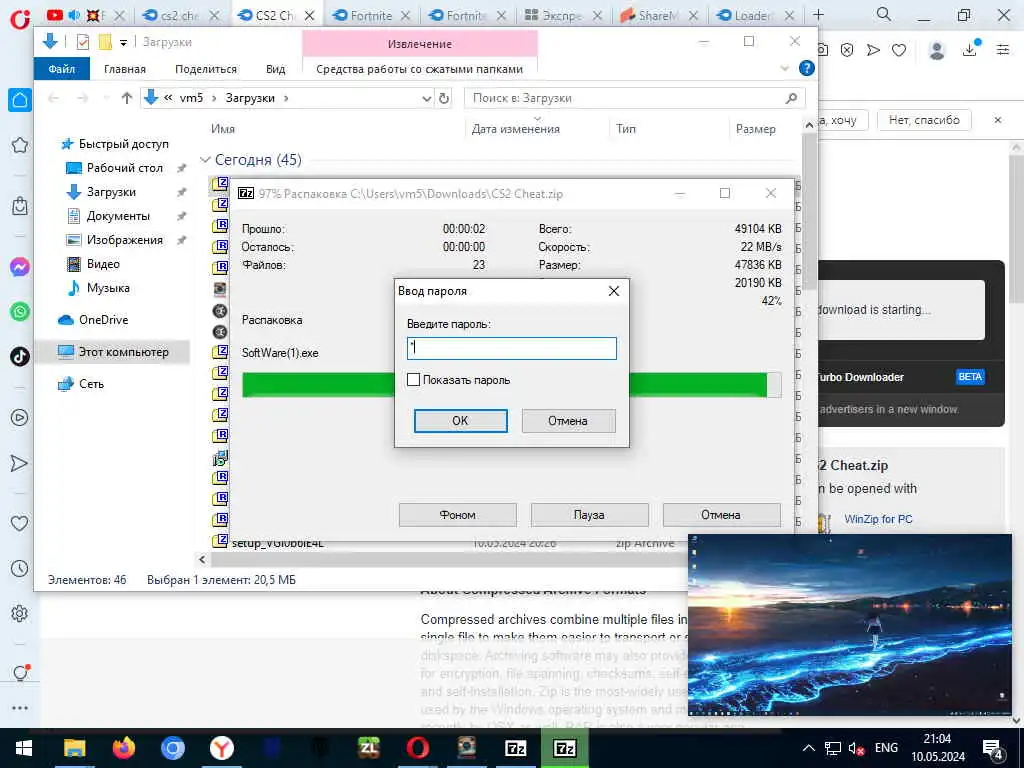Select Этот компьютер in navigation pane
Screen dimensions: 1024x768
123,352
